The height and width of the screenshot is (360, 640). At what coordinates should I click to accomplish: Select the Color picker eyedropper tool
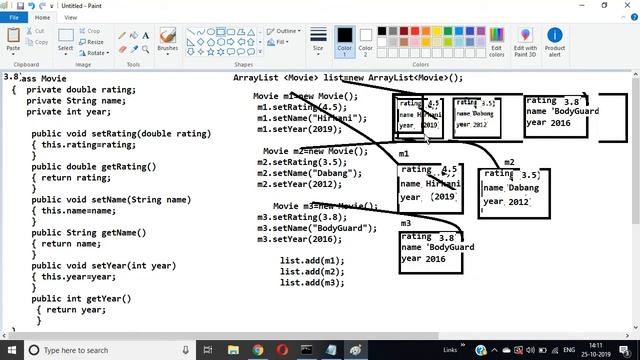click(134, 49)
